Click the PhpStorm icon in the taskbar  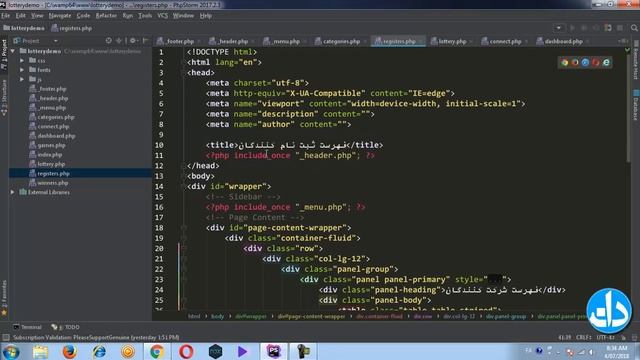pyautogui.click(x=273, y=351)
